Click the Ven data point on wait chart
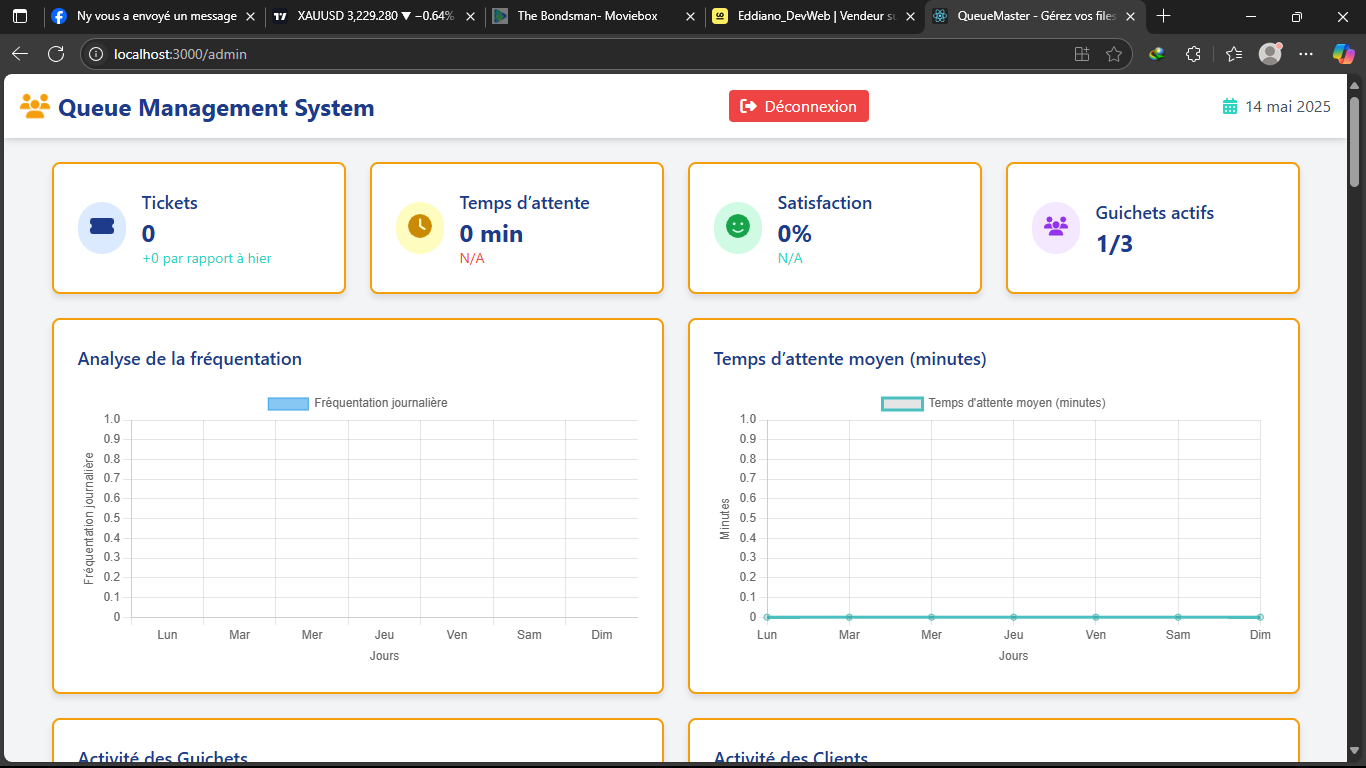Image resolution: width=1366 pixels, height=768 pixels. (1096, 617)
